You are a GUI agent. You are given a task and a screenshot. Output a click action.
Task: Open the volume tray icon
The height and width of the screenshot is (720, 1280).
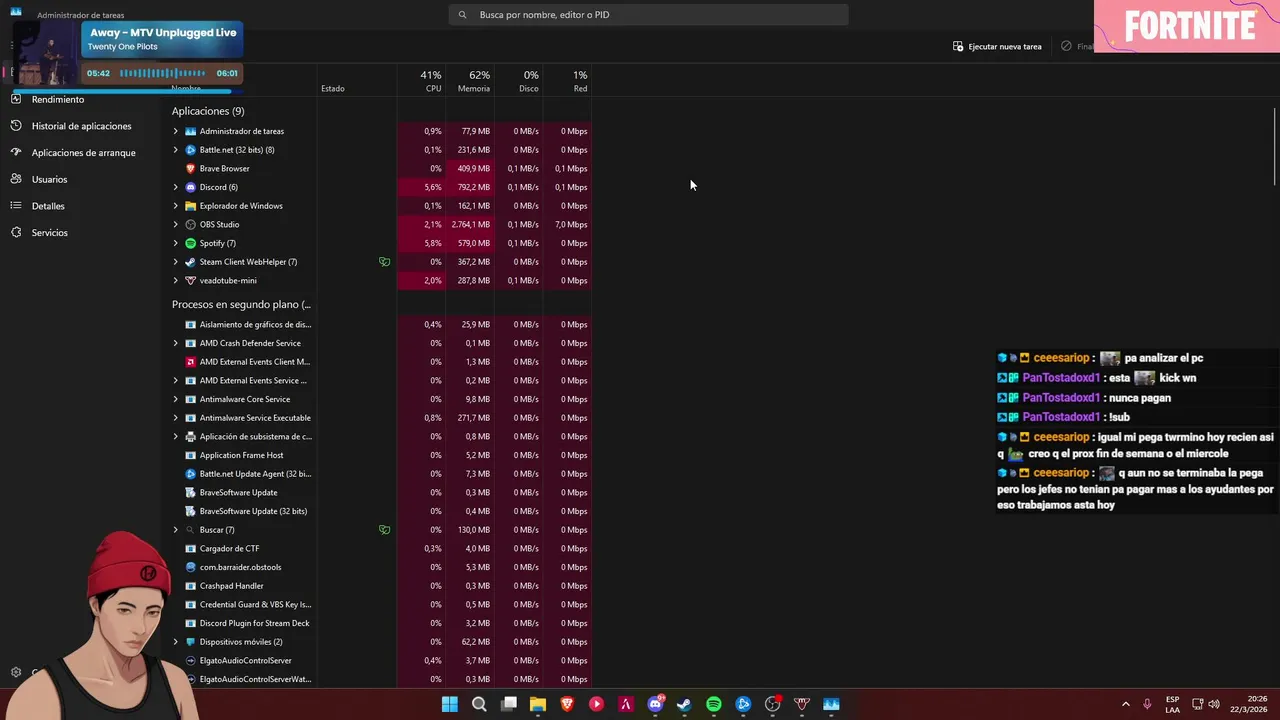[1214, 704]
